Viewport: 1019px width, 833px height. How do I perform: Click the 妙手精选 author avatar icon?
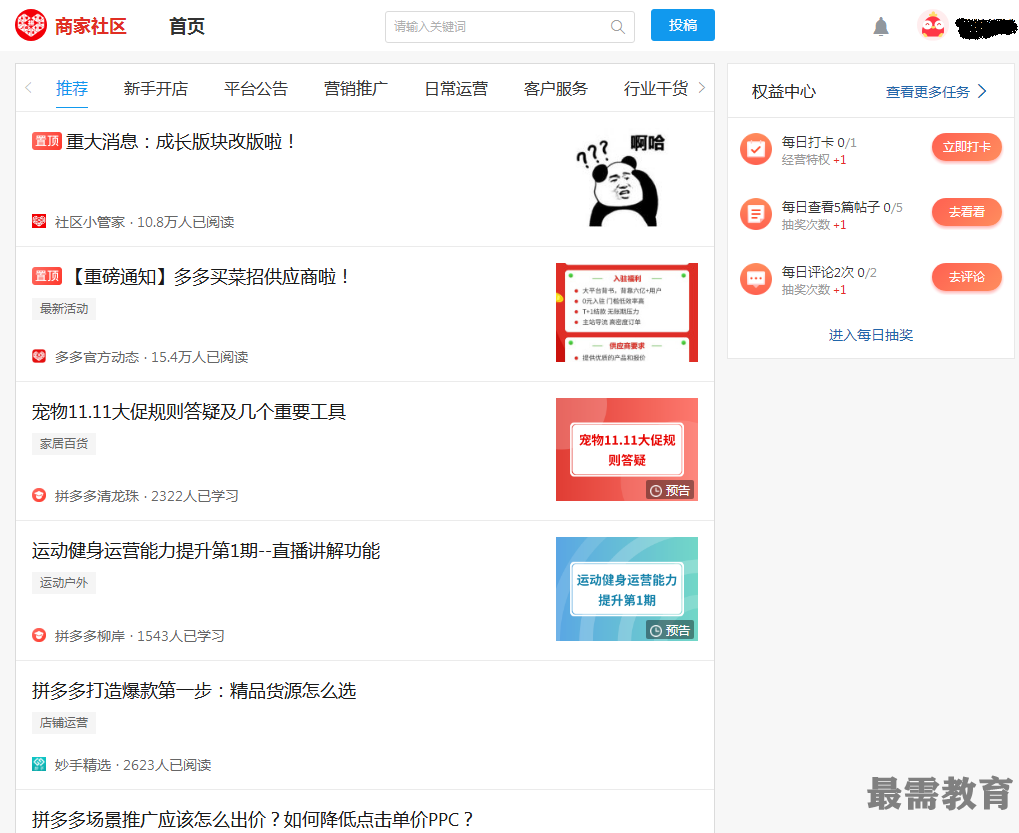click(x=39, y=764)
